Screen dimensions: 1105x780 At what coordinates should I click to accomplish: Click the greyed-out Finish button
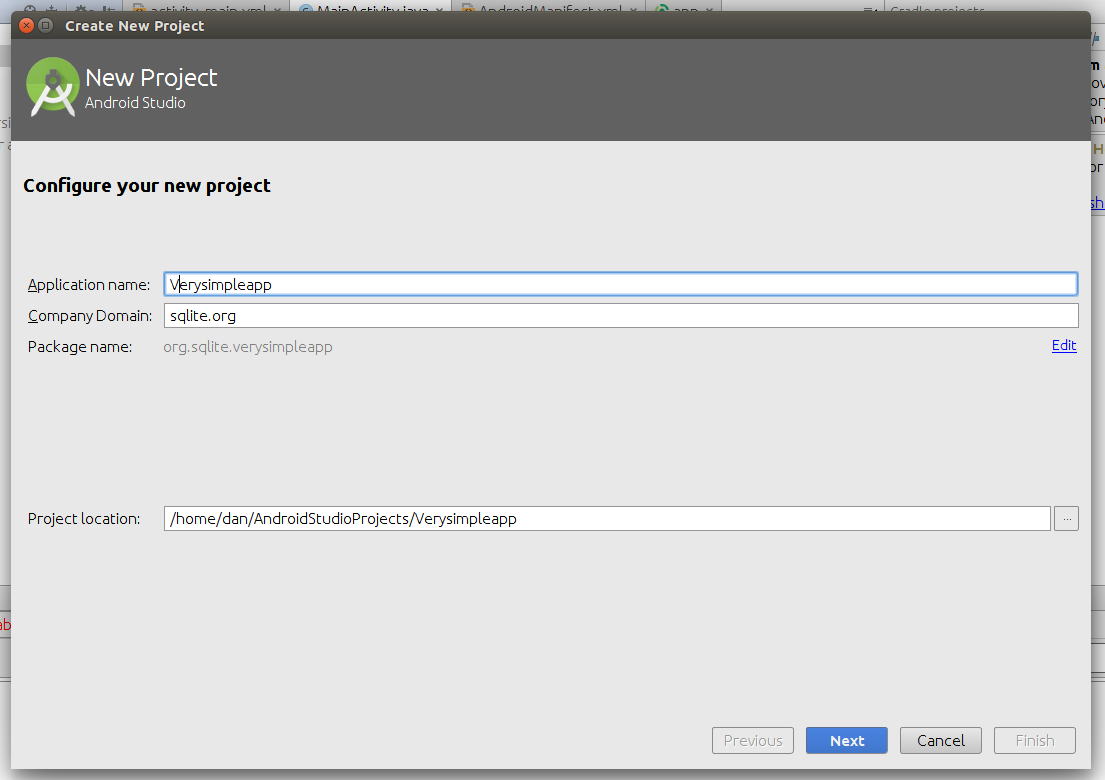(1034, 741)
